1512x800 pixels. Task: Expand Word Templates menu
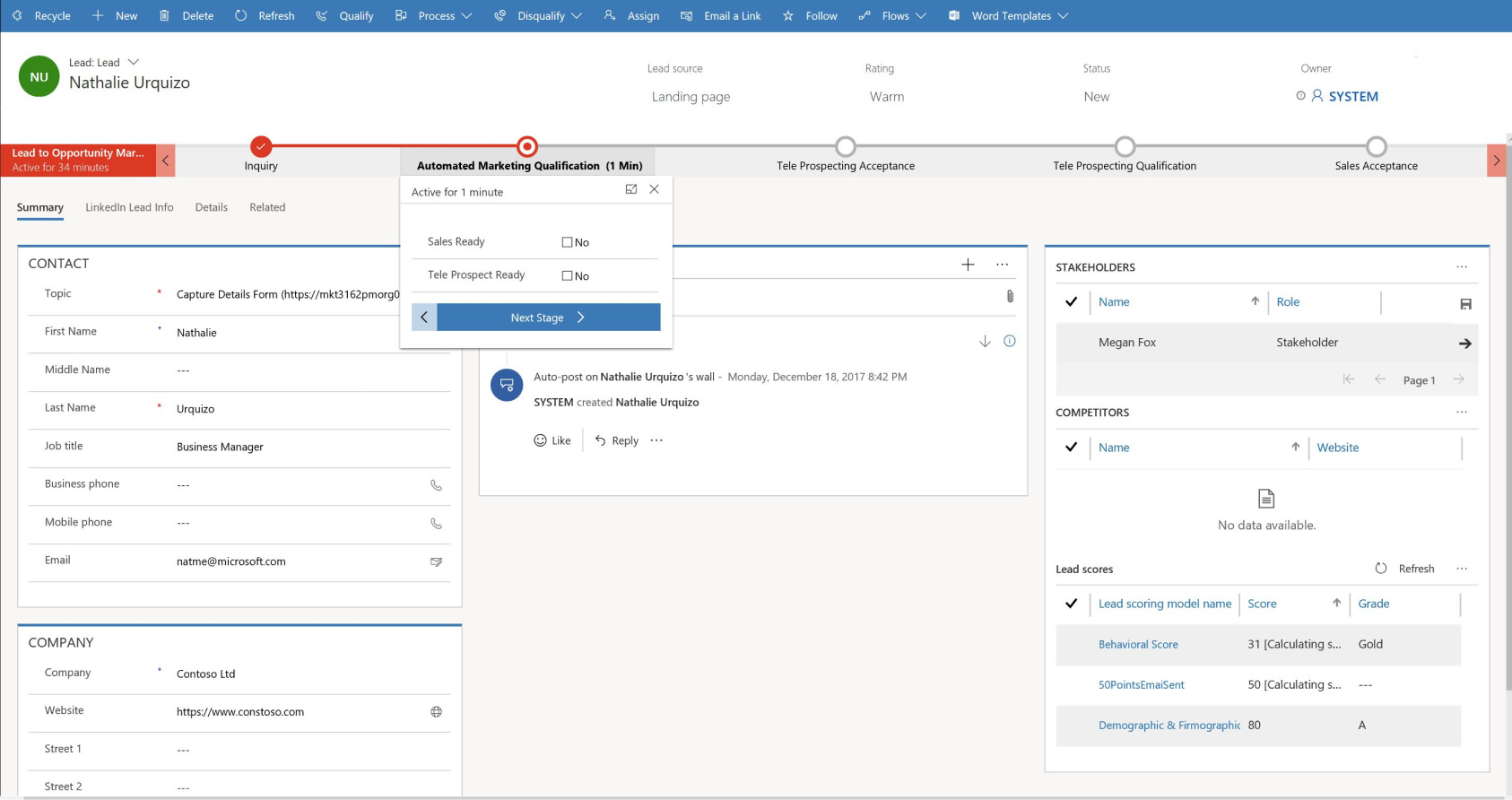(1009, 16)
